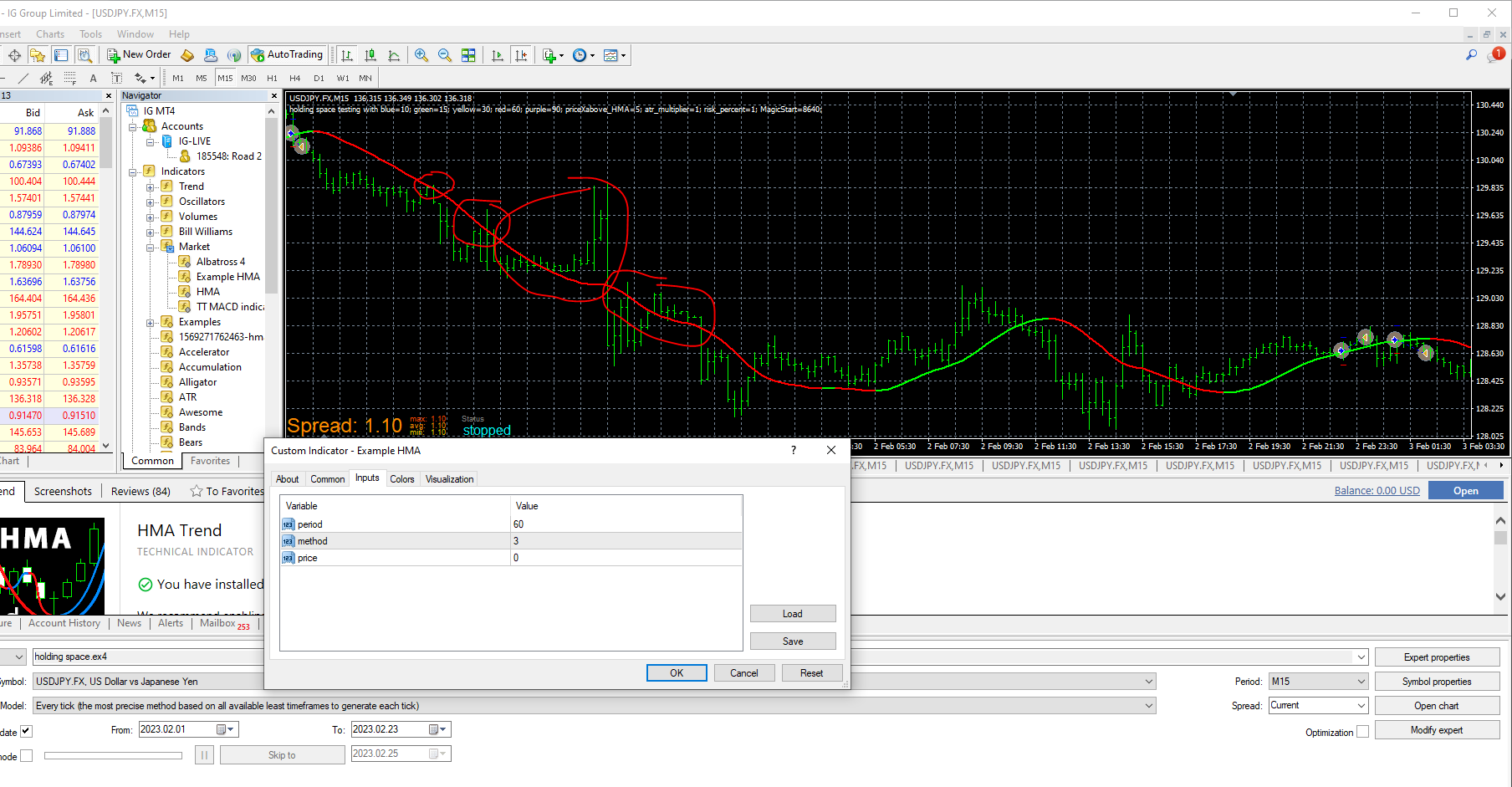
Task: Zoom out on the chart
Action: [x=445, y=55]
